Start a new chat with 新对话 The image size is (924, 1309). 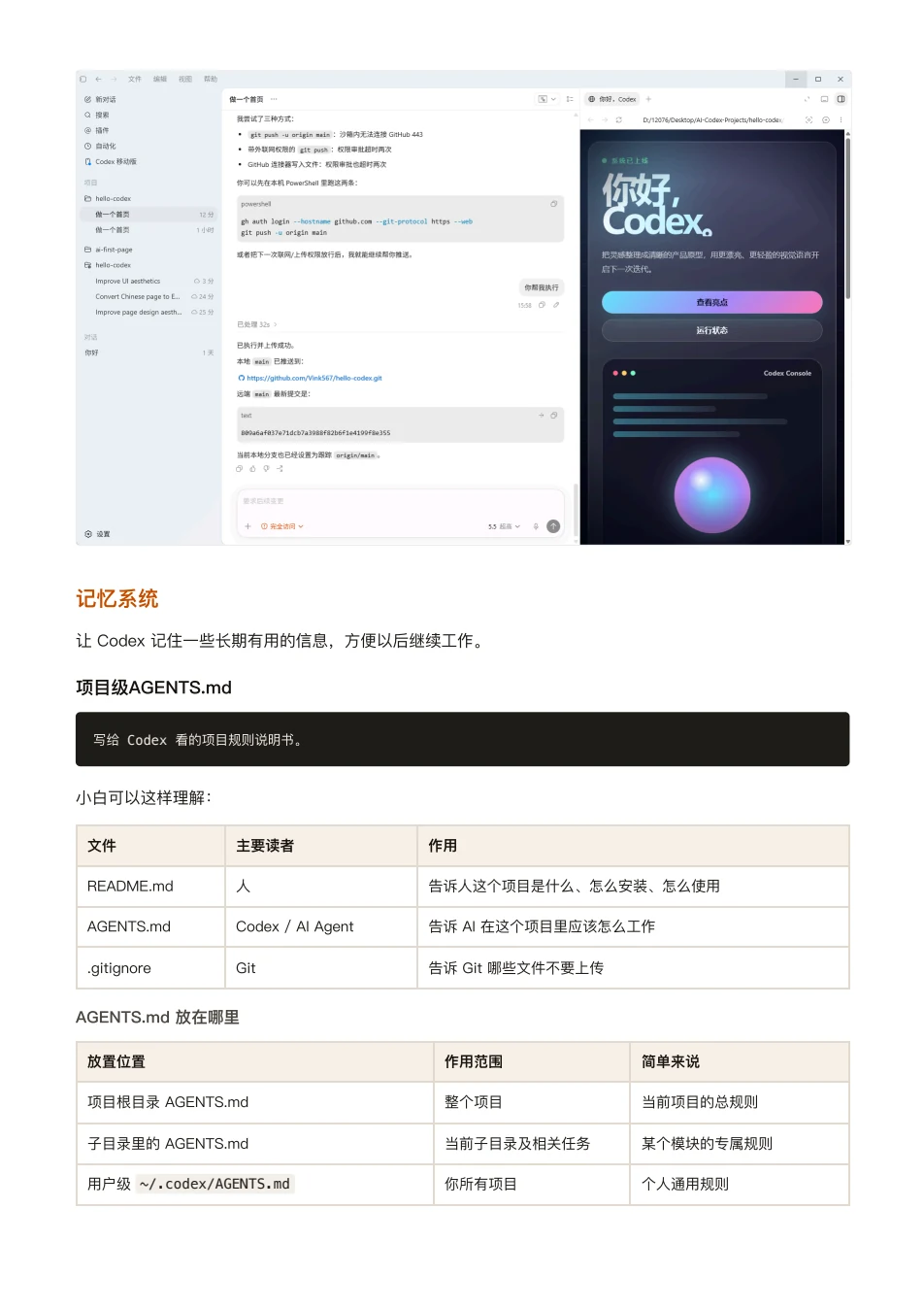[101, 99]
